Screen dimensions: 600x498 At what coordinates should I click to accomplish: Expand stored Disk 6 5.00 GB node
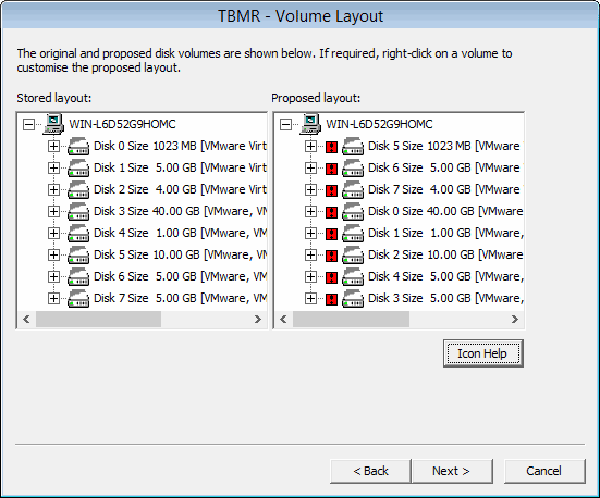coord(54,277)
